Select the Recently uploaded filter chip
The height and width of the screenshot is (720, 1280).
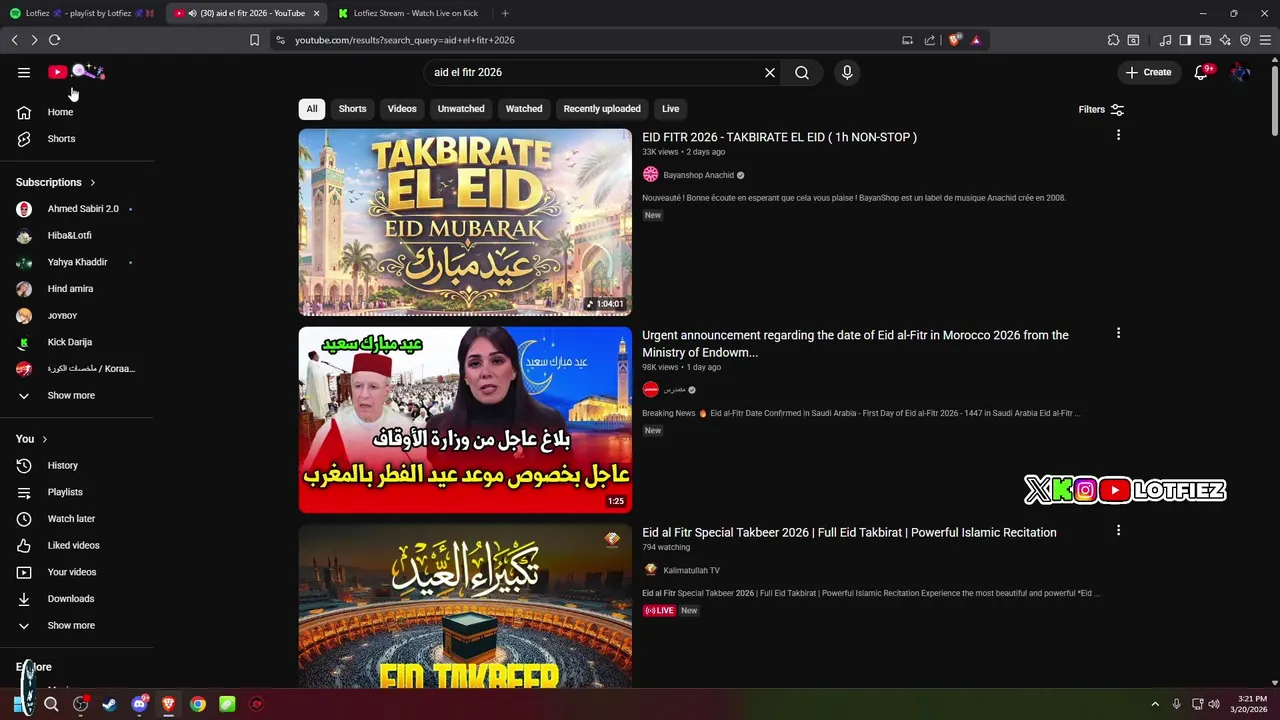602,109
